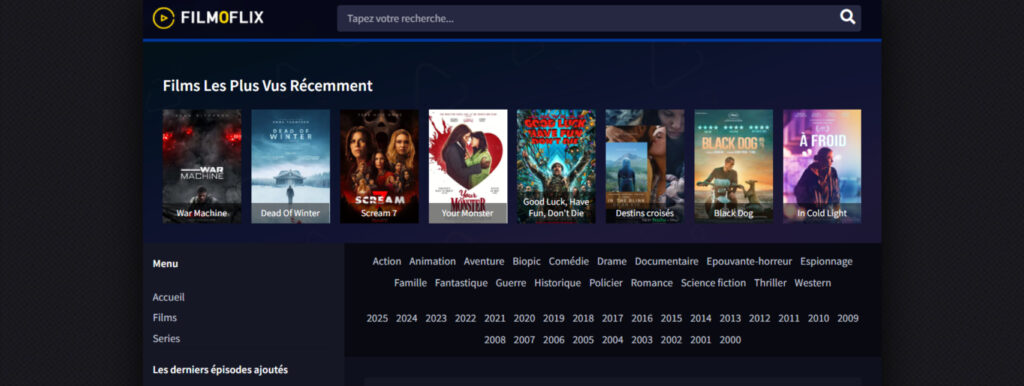Filter by year 2011
The image size is (1024, 386).
[x=789, y=319]
